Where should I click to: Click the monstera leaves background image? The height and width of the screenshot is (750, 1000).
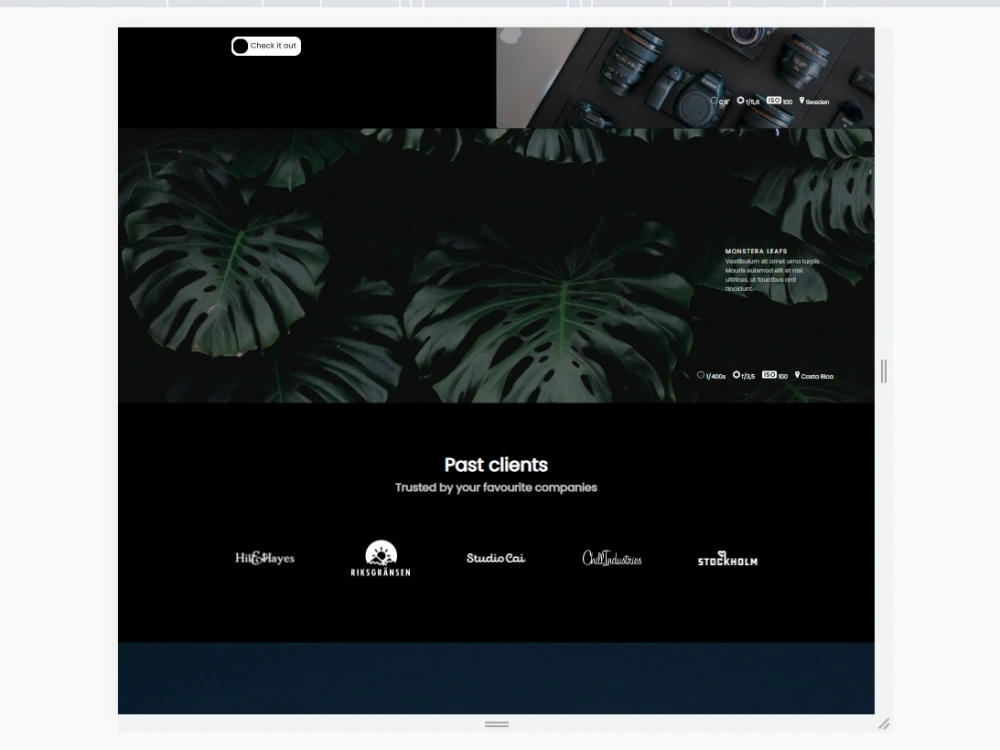click(x=496, y=265)
